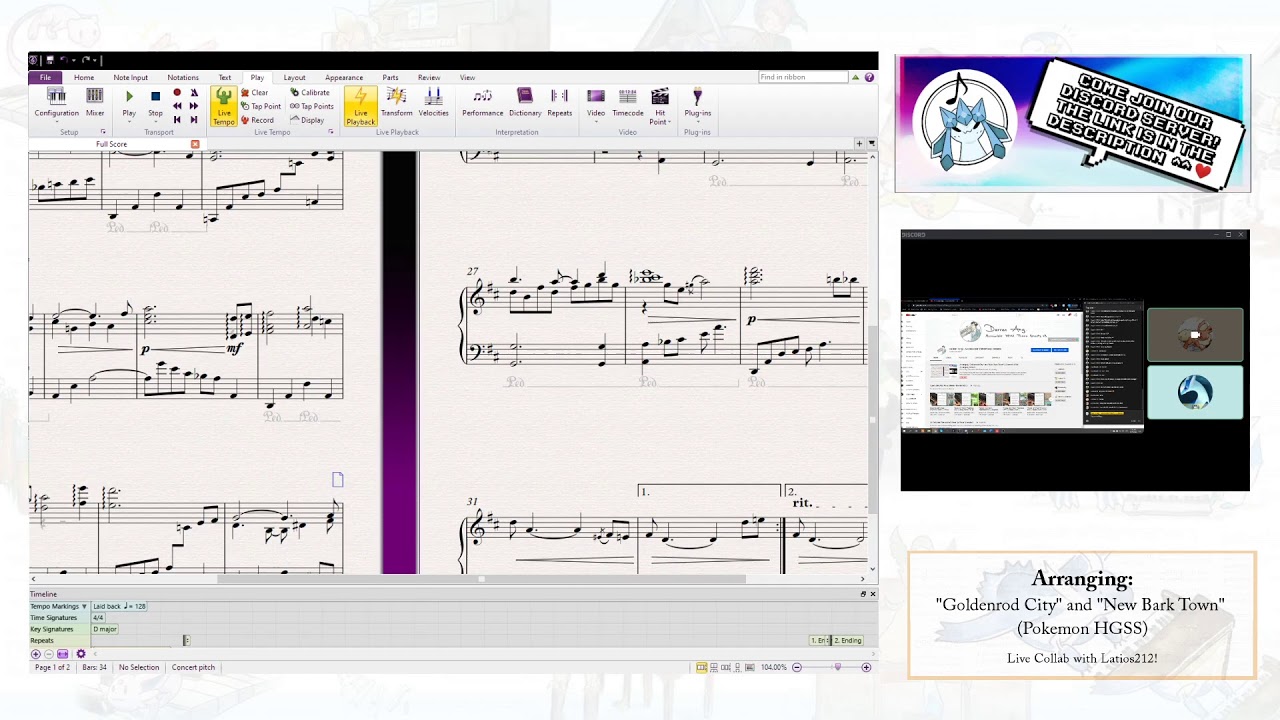Screen dimensions: 1280x720
Task: Collapse the ribbon with the green arrow
Action: click(x=856, y=77)
